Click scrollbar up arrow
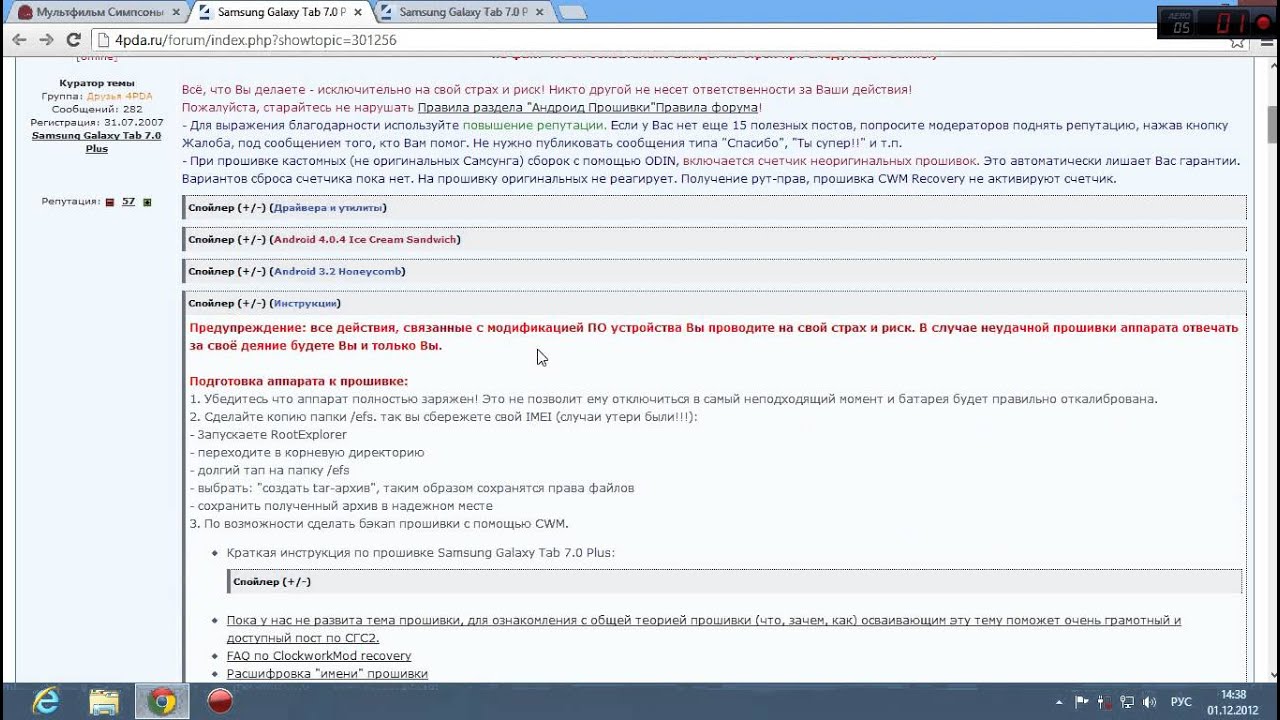The width and height of the screenshot is (1280, 720). click(x=1271, y=65)
